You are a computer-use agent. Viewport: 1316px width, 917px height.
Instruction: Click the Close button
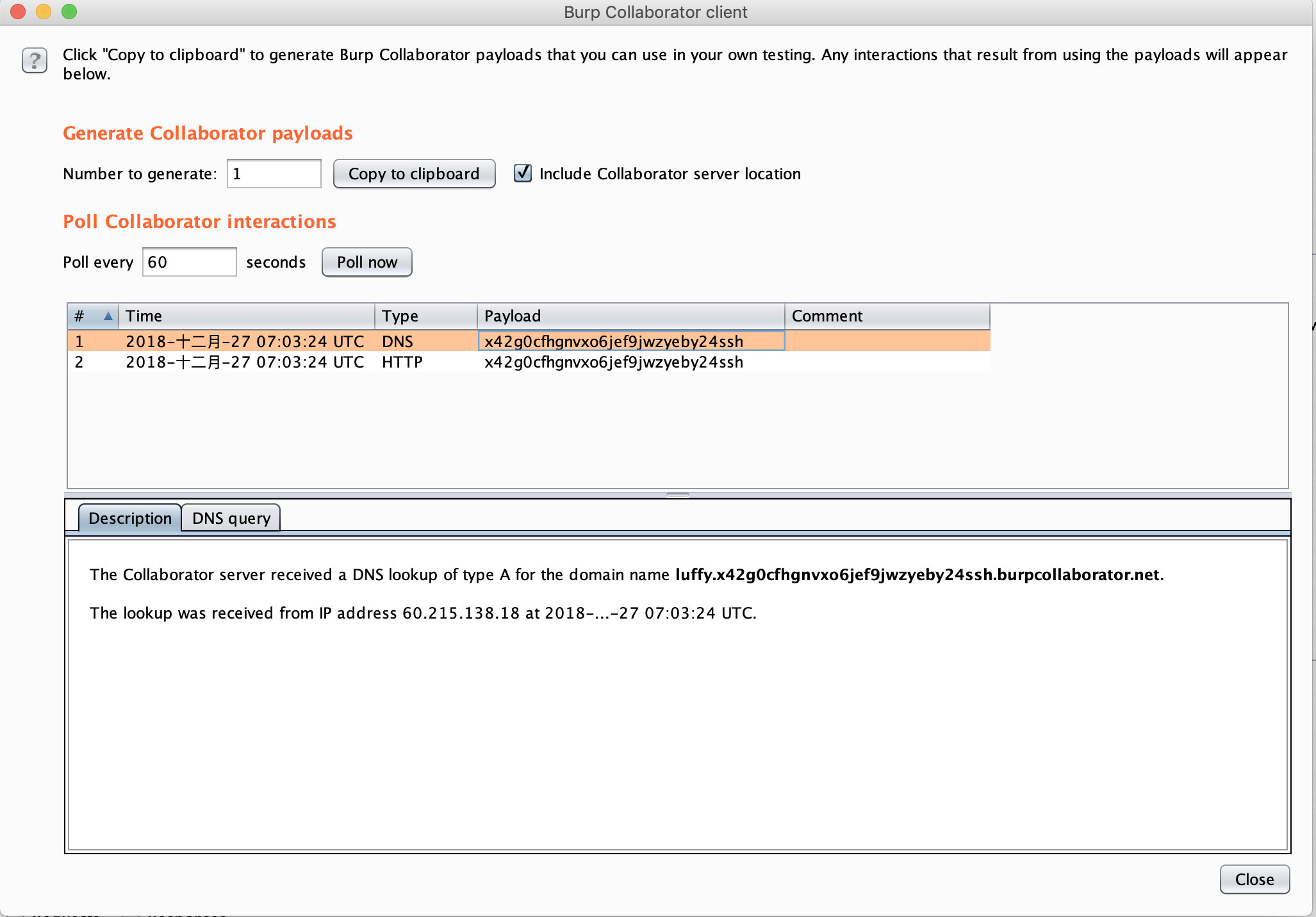1254,879
